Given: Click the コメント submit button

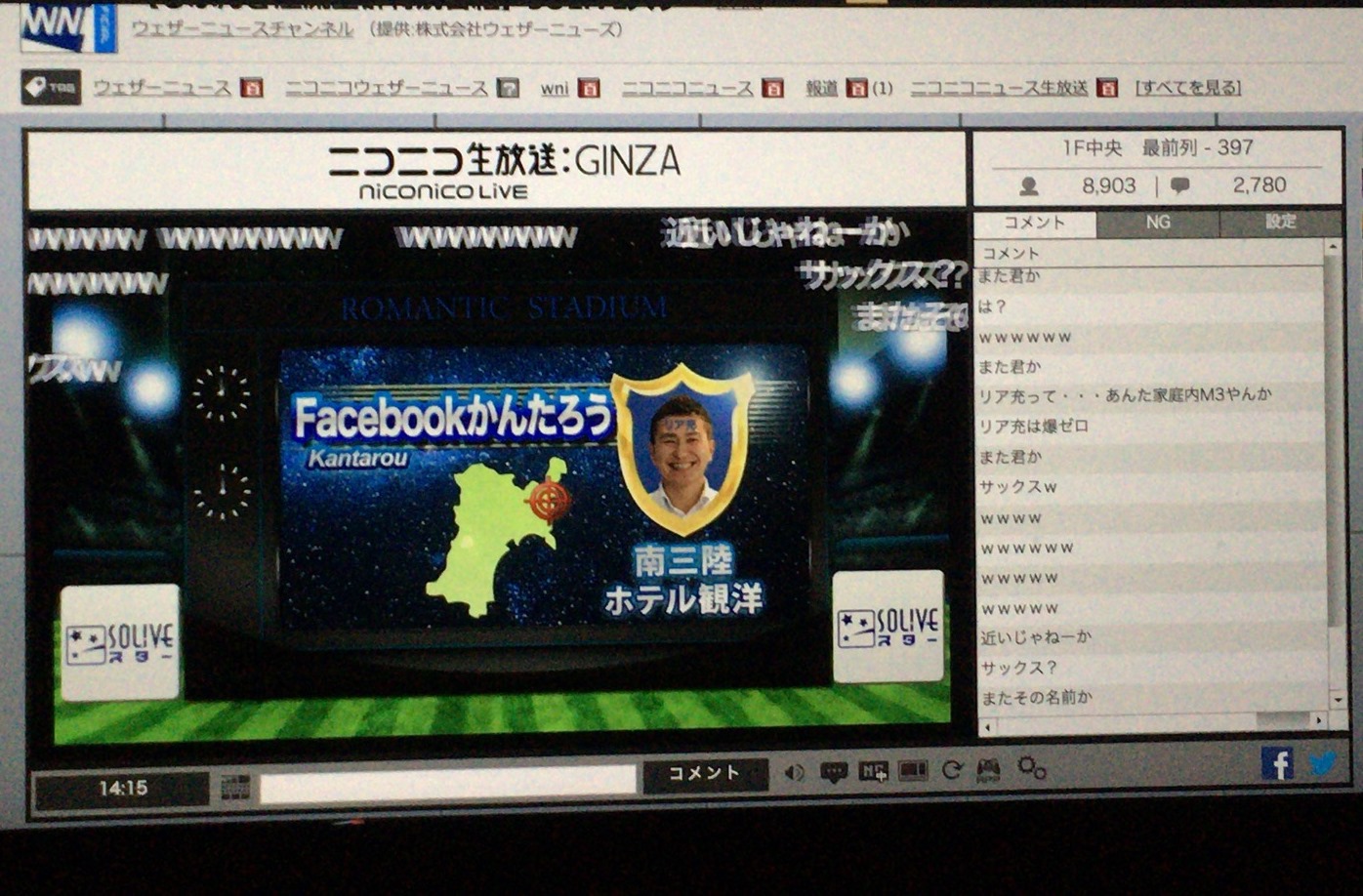Looking at the screenshot, I should (705, 774).
